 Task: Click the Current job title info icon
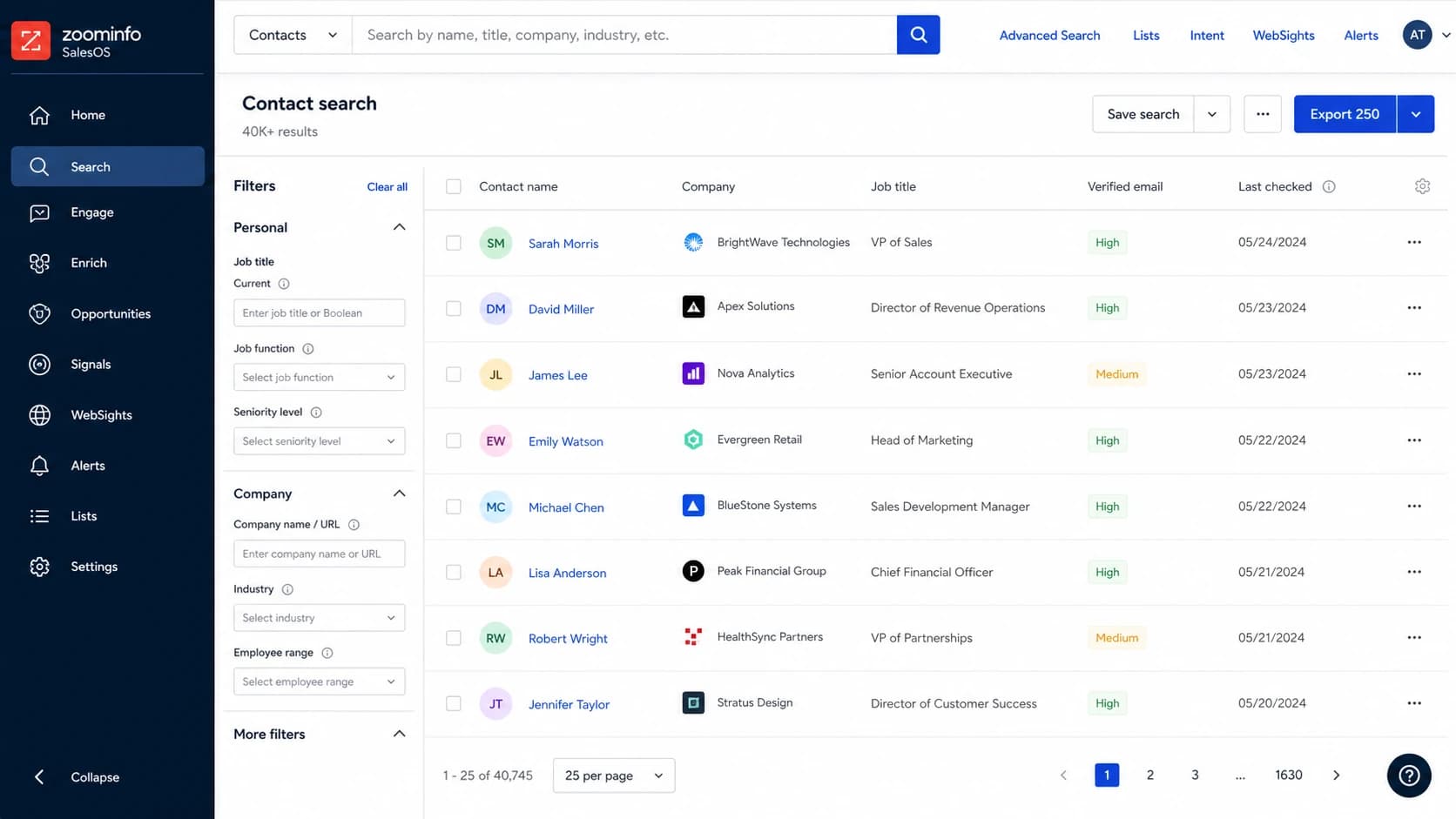pyautogui.click(x=284, y=284)
